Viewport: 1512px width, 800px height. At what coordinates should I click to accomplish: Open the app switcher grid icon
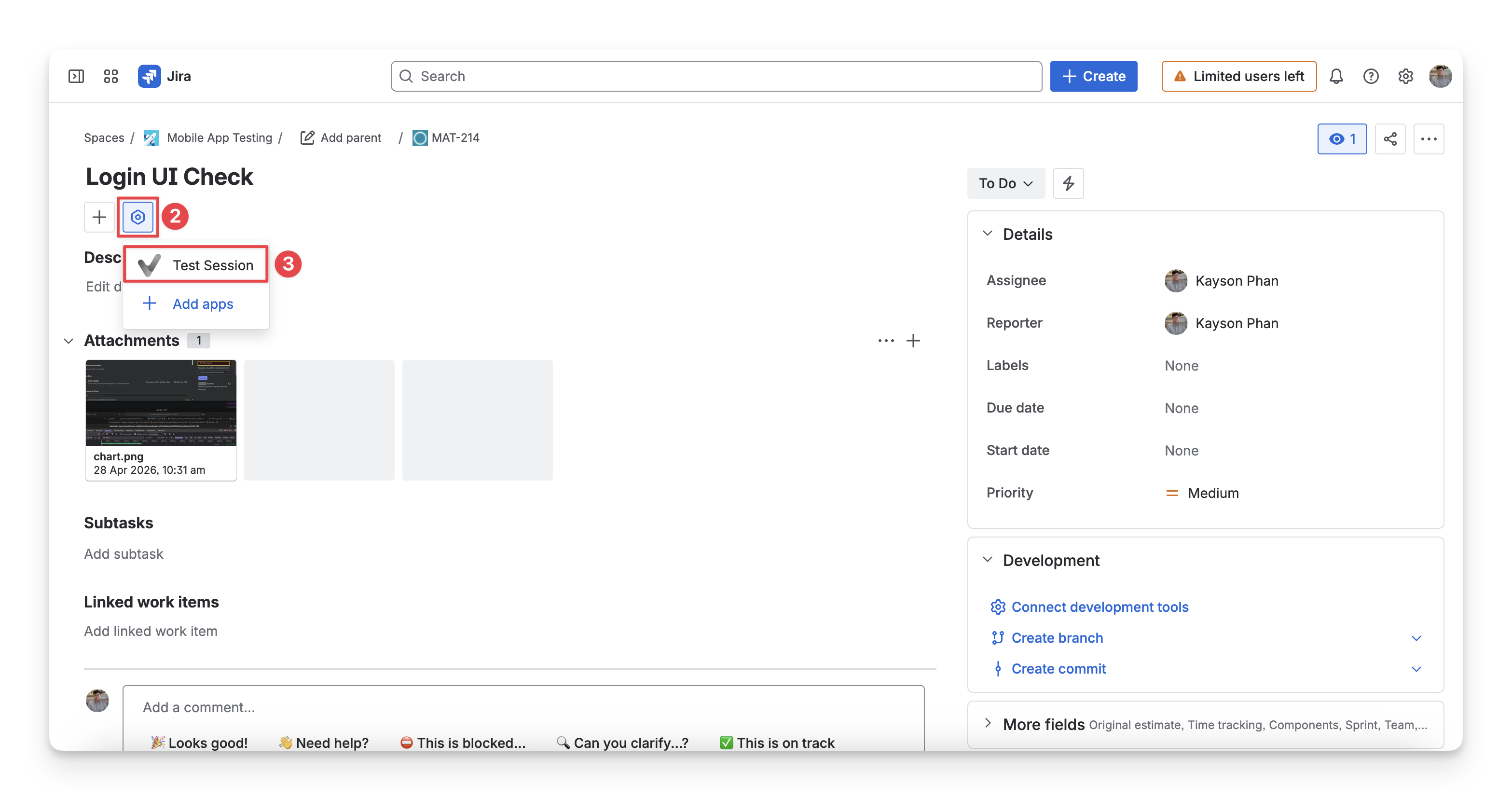click(111, 76)
